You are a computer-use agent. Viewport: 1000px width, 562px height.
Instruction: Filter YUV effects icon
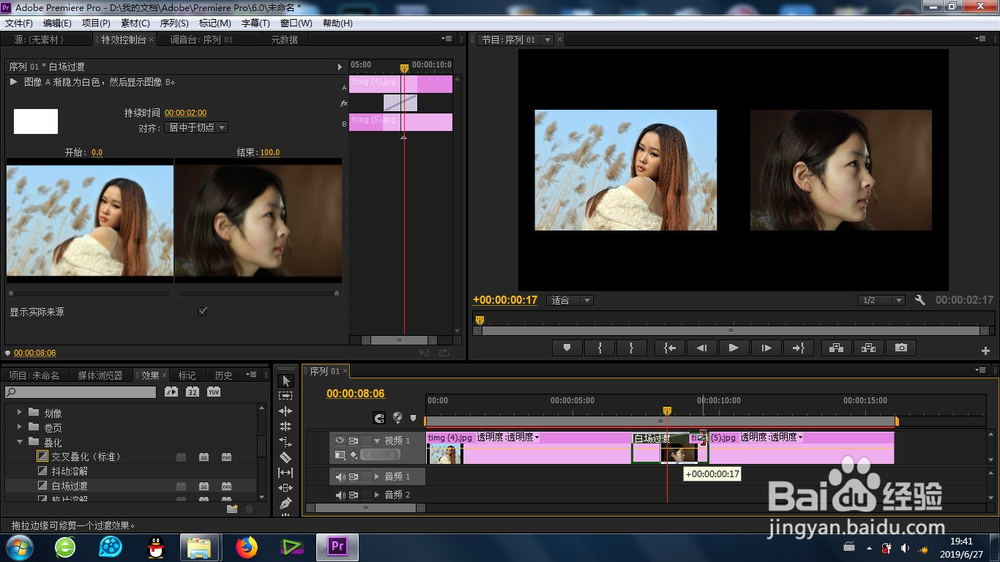[214, 392]
